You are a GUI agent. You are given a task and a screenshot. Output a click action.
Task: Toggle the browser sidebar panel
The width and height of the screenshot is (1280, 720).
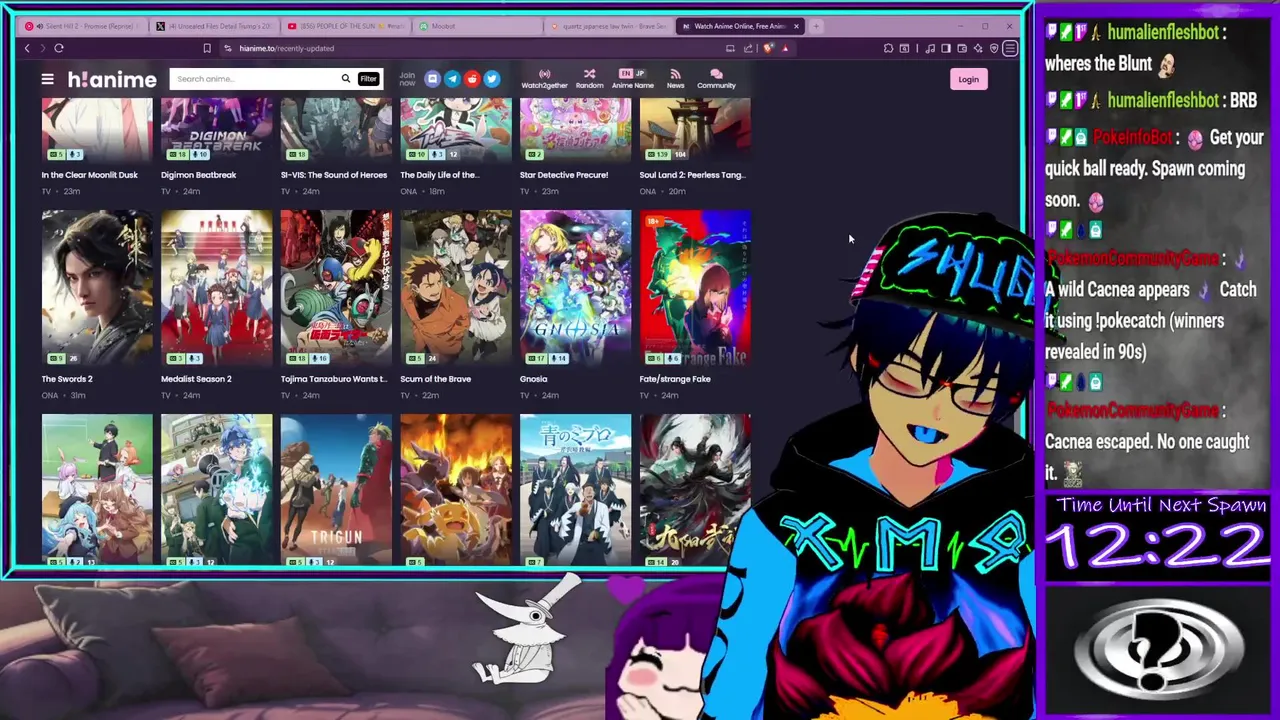click(946, 48)
